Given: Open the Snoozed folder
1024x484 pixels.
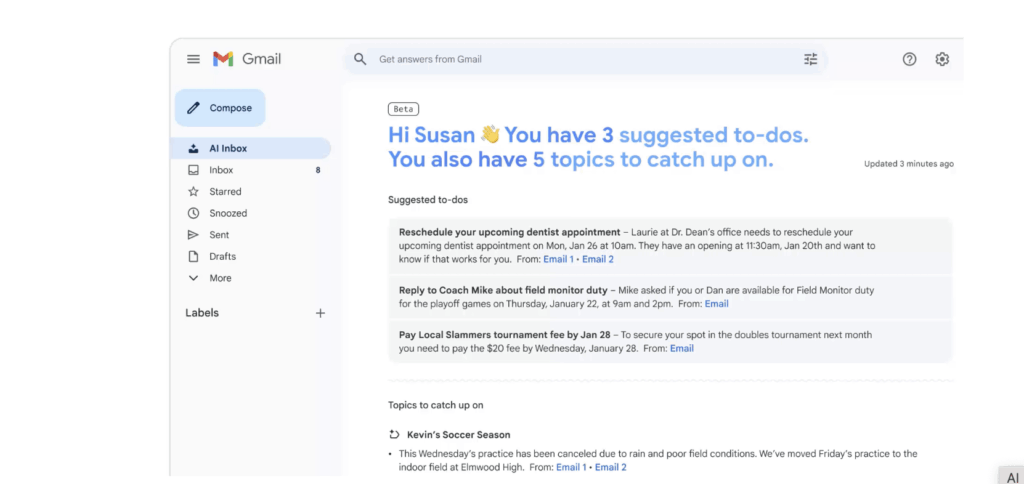Looking at the screenshot, I should [228, 213].
